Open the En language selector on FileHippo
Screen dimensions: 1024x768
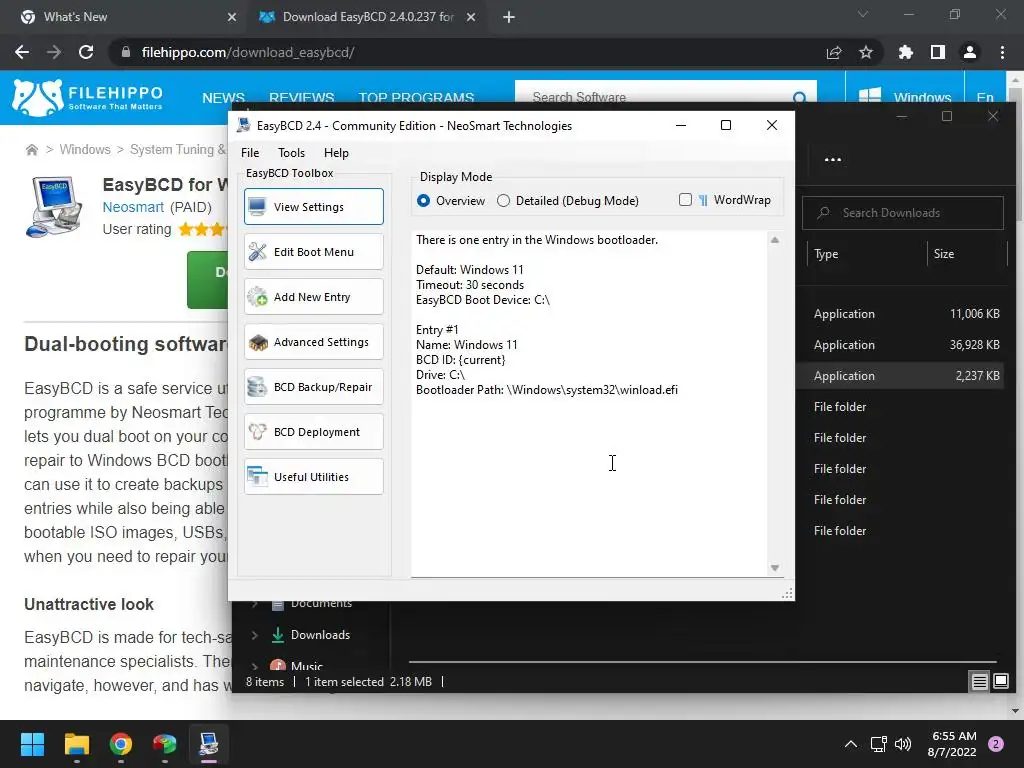pyautogui.click(x=985, y=97)
